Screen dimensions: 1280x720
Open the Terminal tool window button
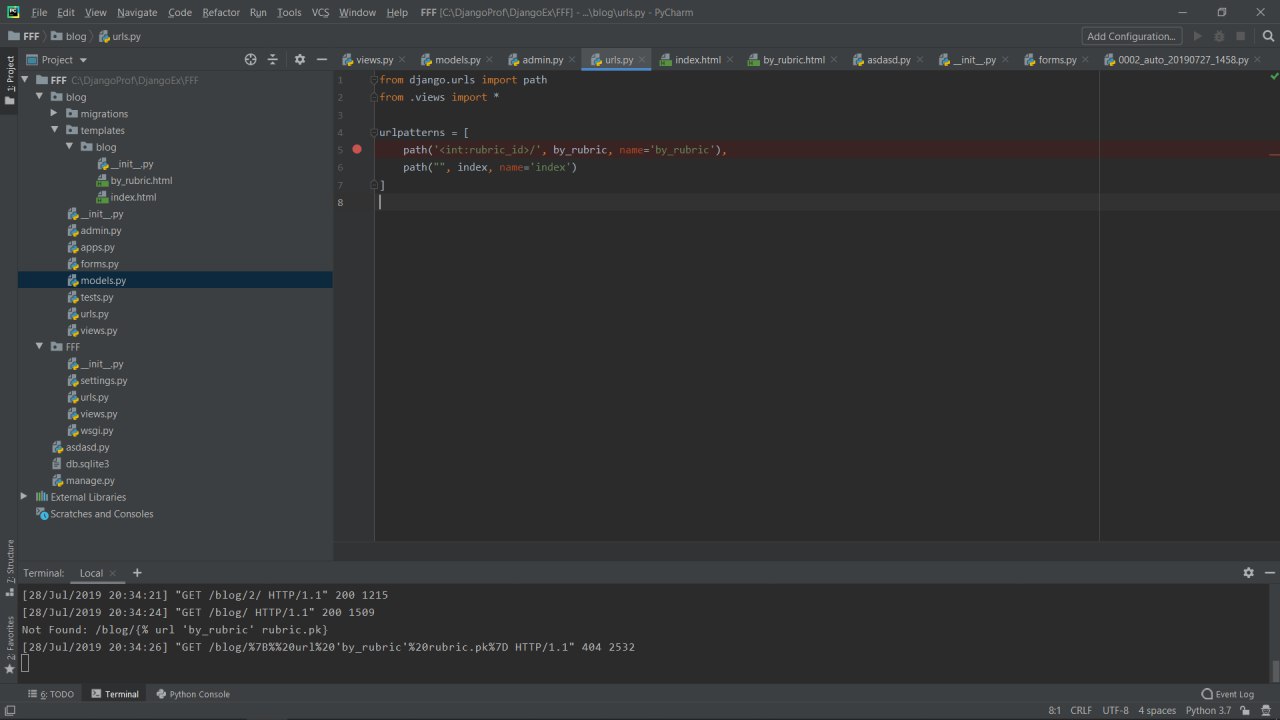click(115, 694)
